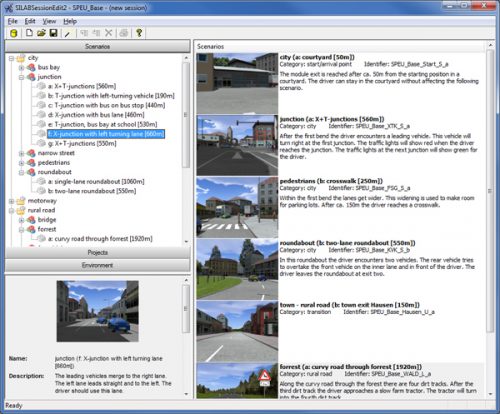Click the pedestrians crosswalk scenario thumbnail

click(x=237, y=207)
